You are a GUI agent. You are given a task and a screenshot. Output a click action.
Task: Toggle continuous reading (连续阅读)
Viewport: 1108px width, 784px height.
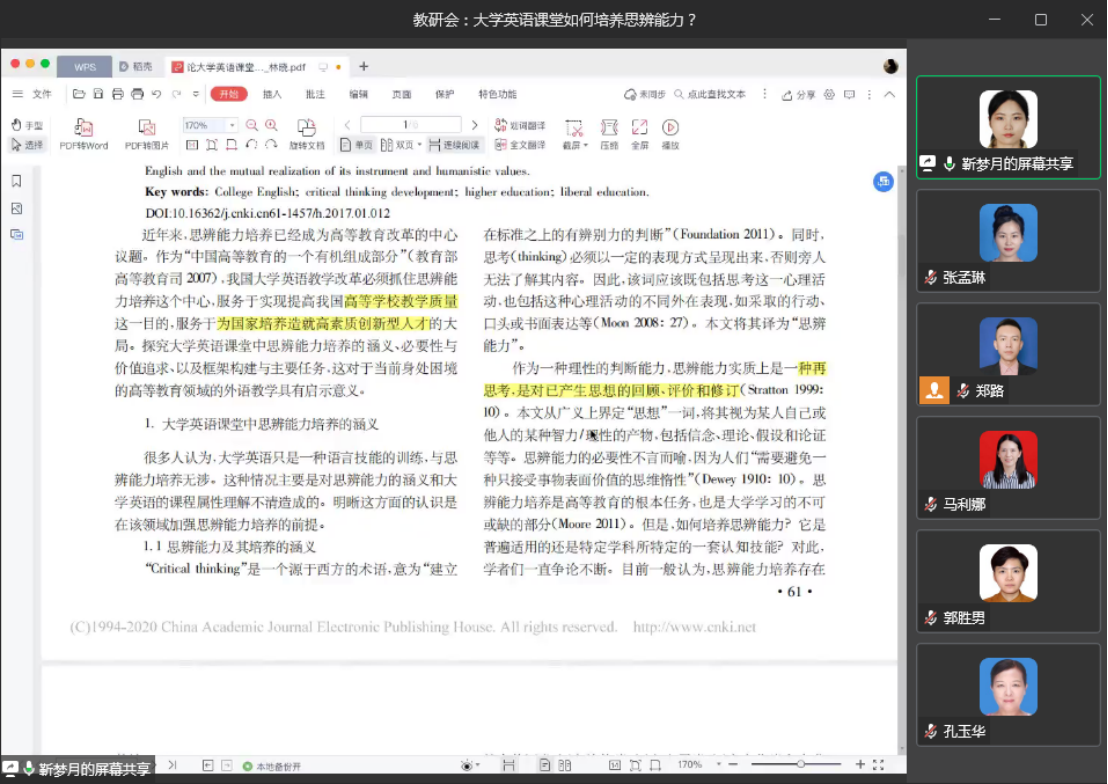point(454,145)
